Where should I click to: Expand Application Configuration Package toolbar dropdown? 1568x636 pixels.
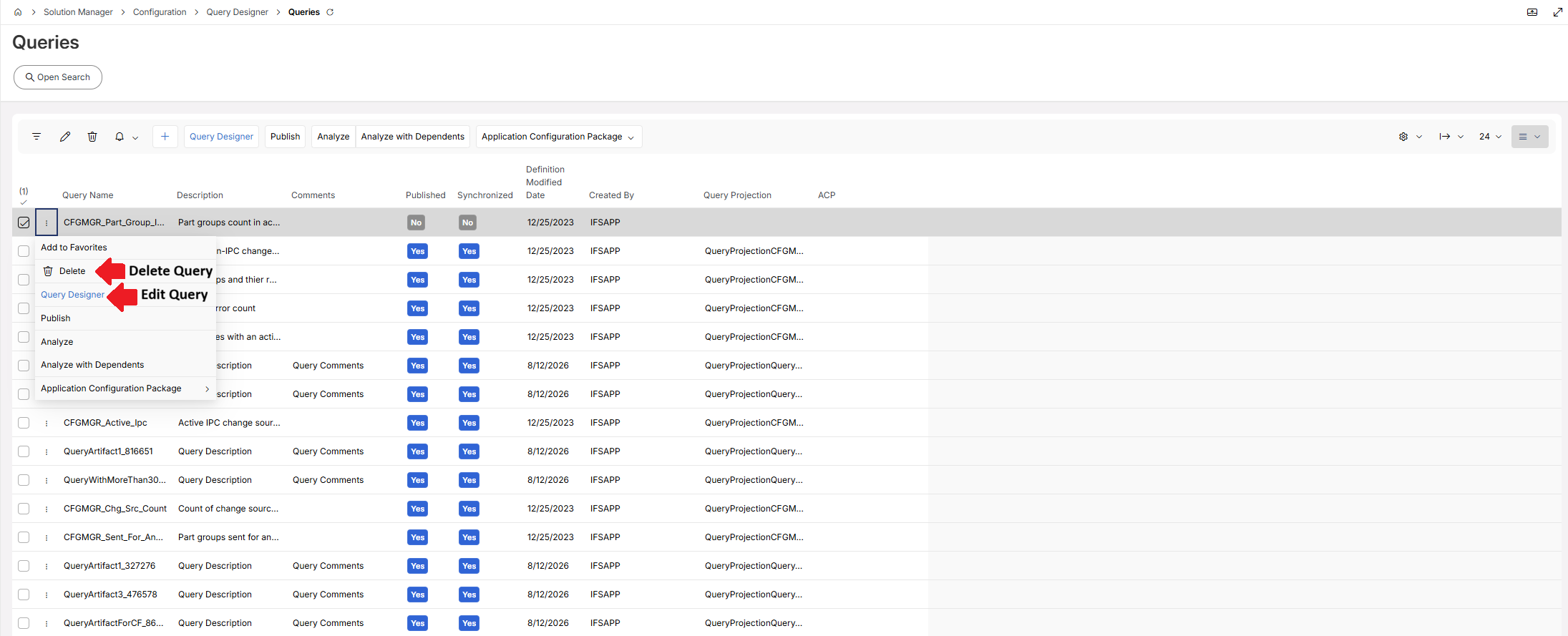coord(559,137)
